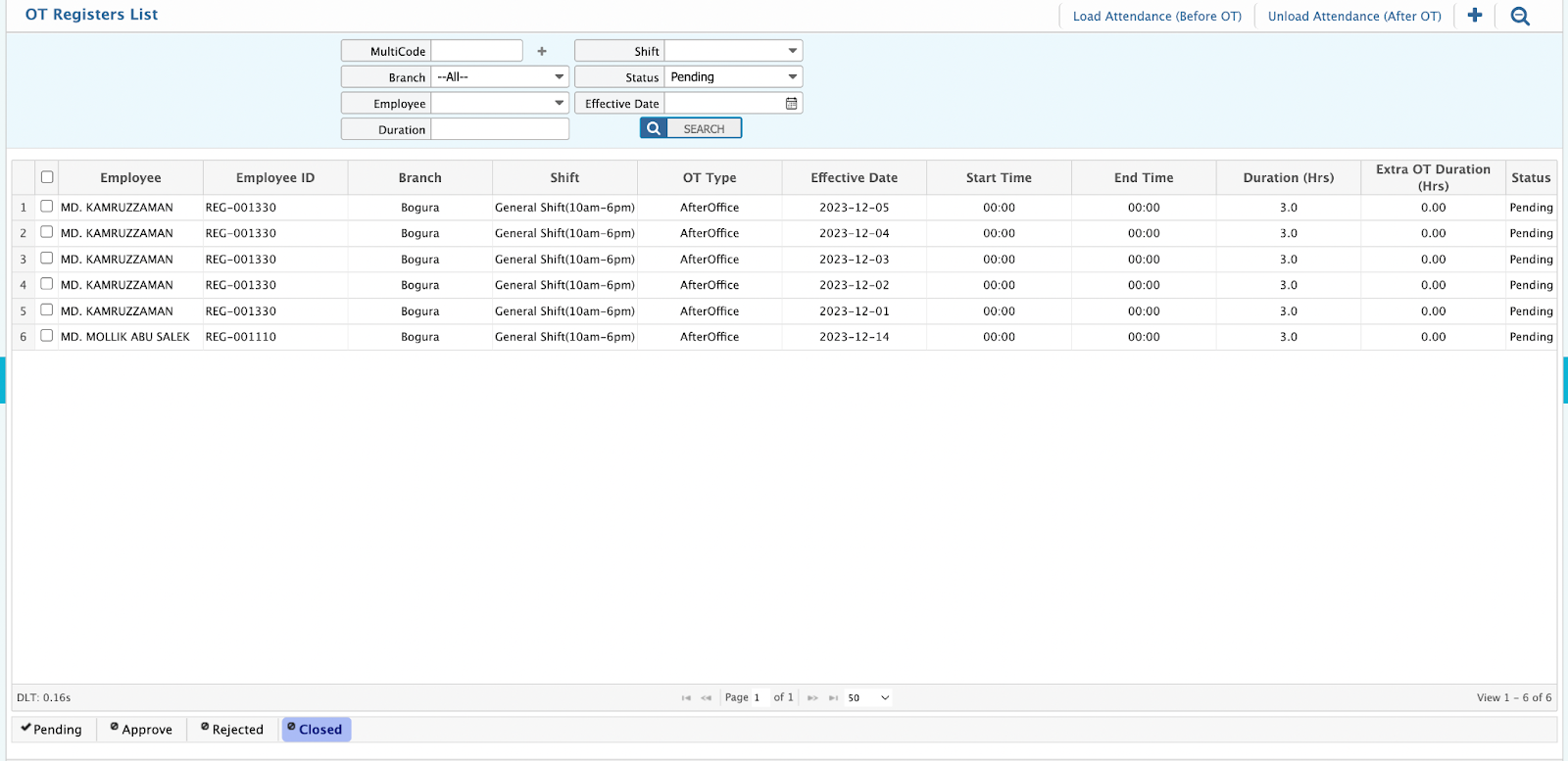The image size is (1568, 761).
Task: Click the blue plus add-new icon
Action: 1474,16
